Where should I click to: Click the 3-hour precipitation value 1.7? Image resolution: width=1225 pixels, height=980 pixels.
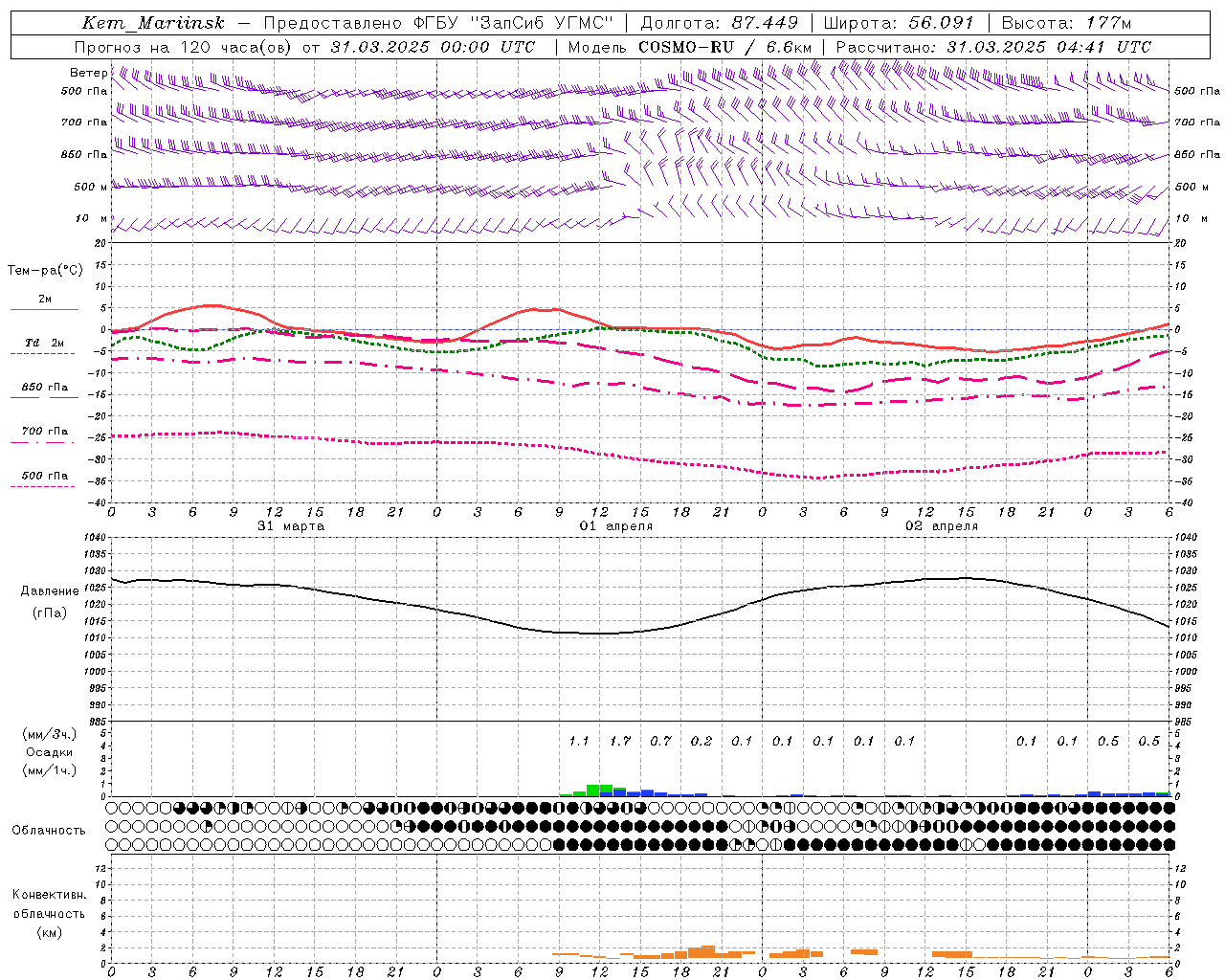point(620,741)
